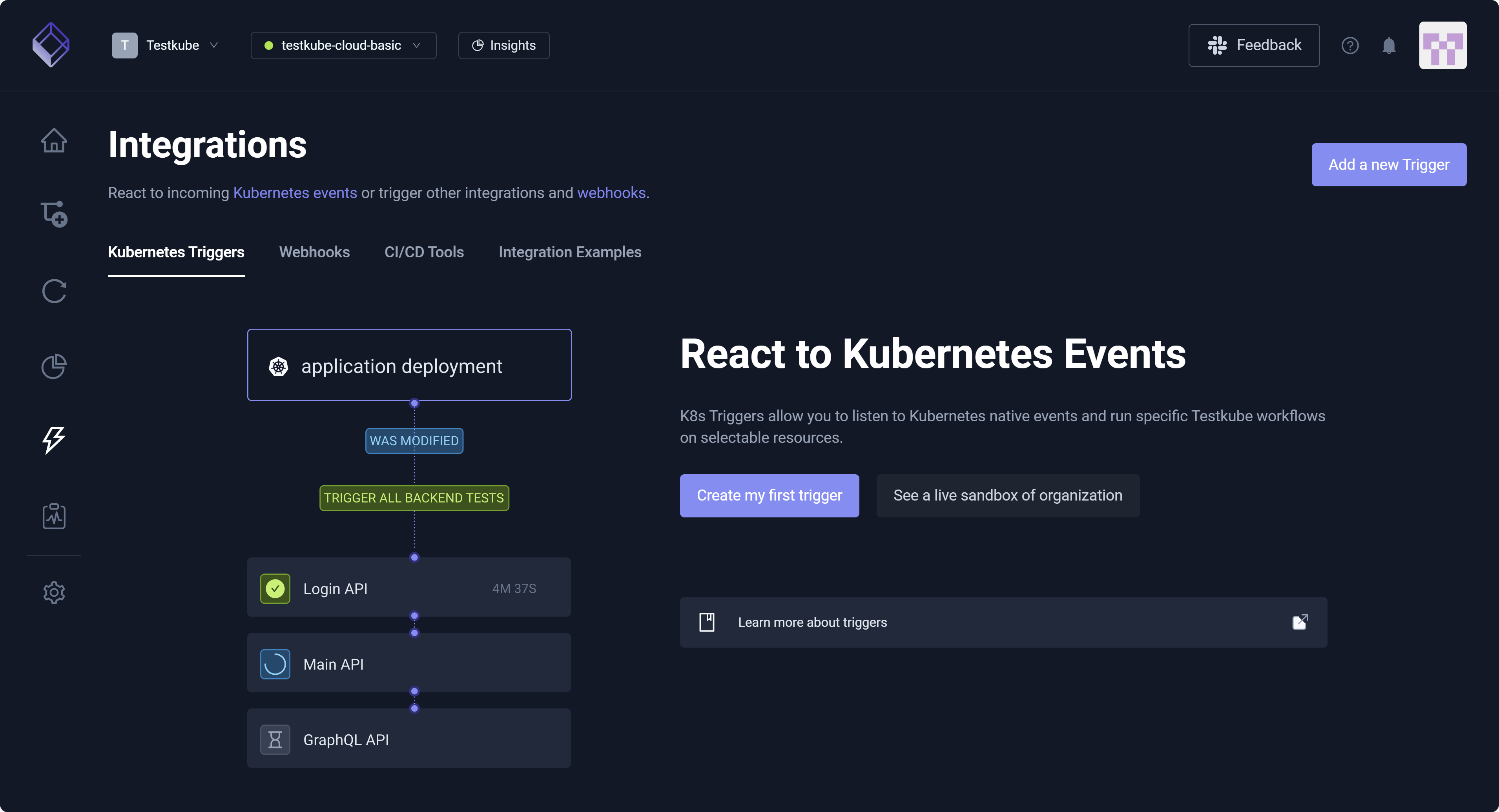Click the Testkube logo in the top left
Image resolution: width=1499 pixels, height=812 pixels.
tap(51, 45)
